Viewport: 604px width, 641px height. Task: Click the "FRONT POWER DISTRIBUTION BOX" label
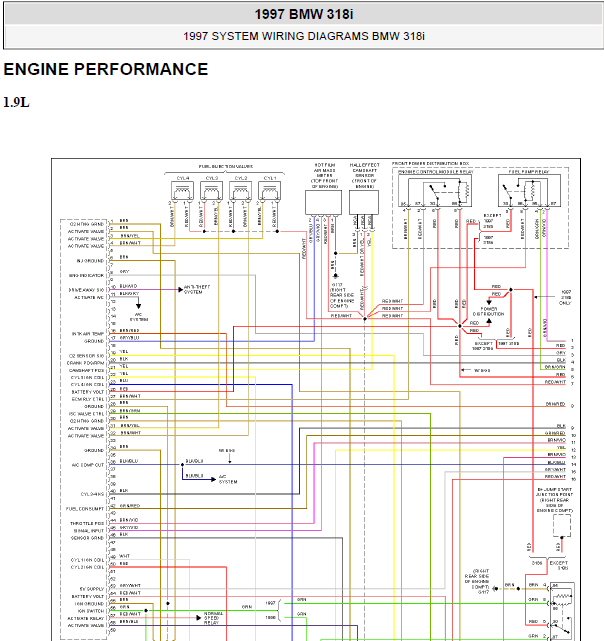tap(430, 164)
